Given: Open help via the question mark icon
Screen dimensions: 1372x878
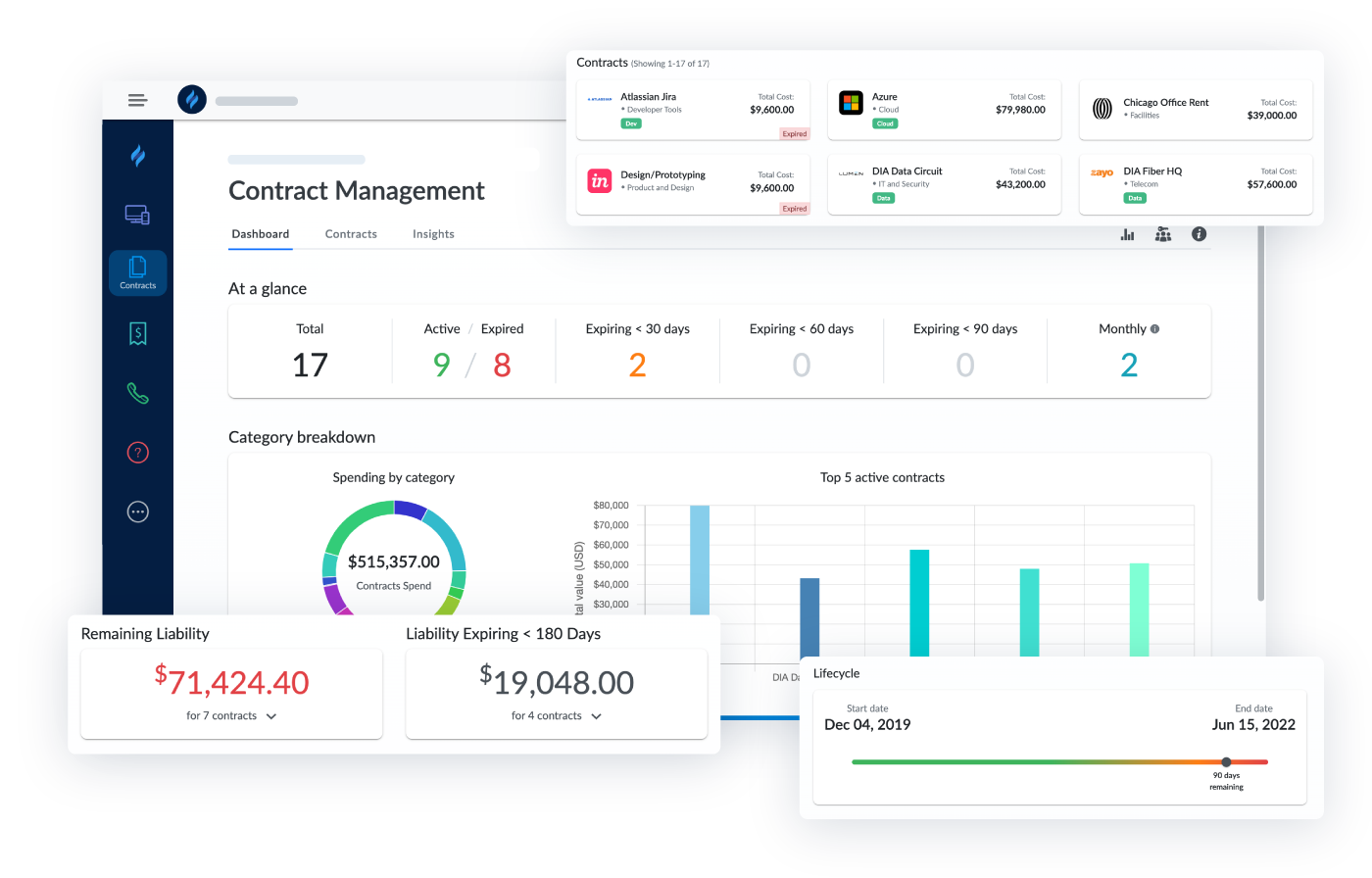Looking at the screenshot, I should pyautogui.click(x=137, y=452).
